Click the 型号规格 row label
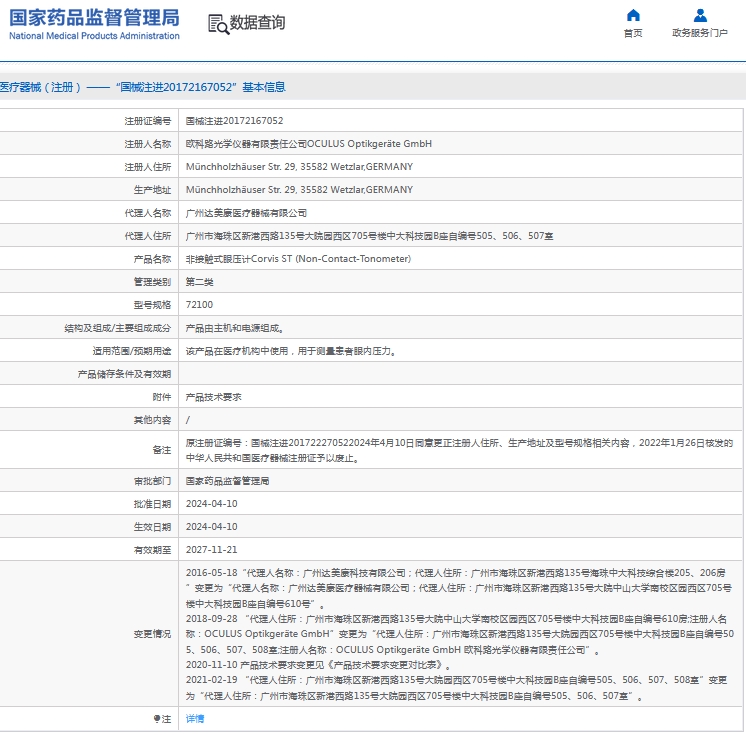 click(x=152, y=305)
